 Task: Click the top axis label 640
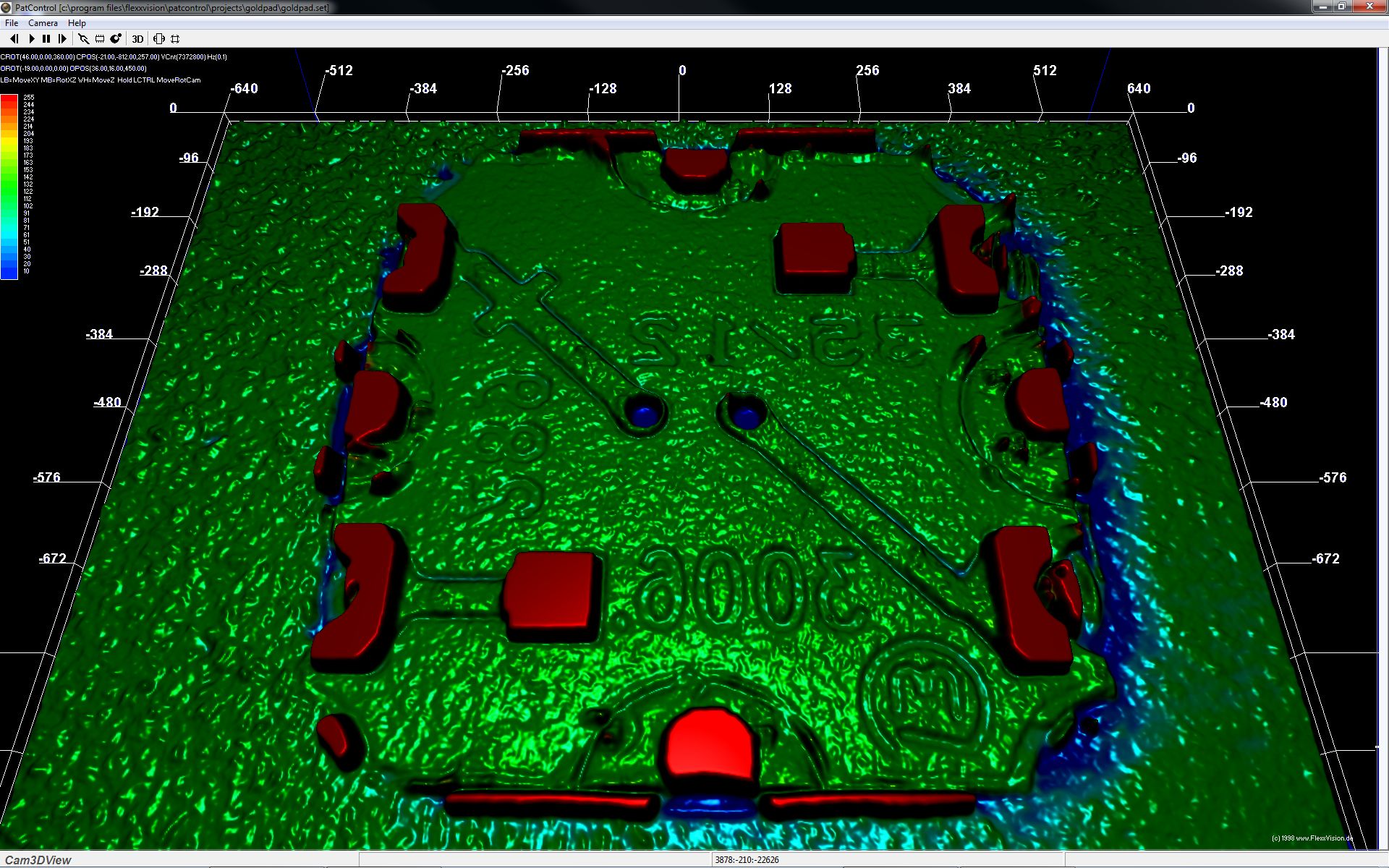(1139, 89)
